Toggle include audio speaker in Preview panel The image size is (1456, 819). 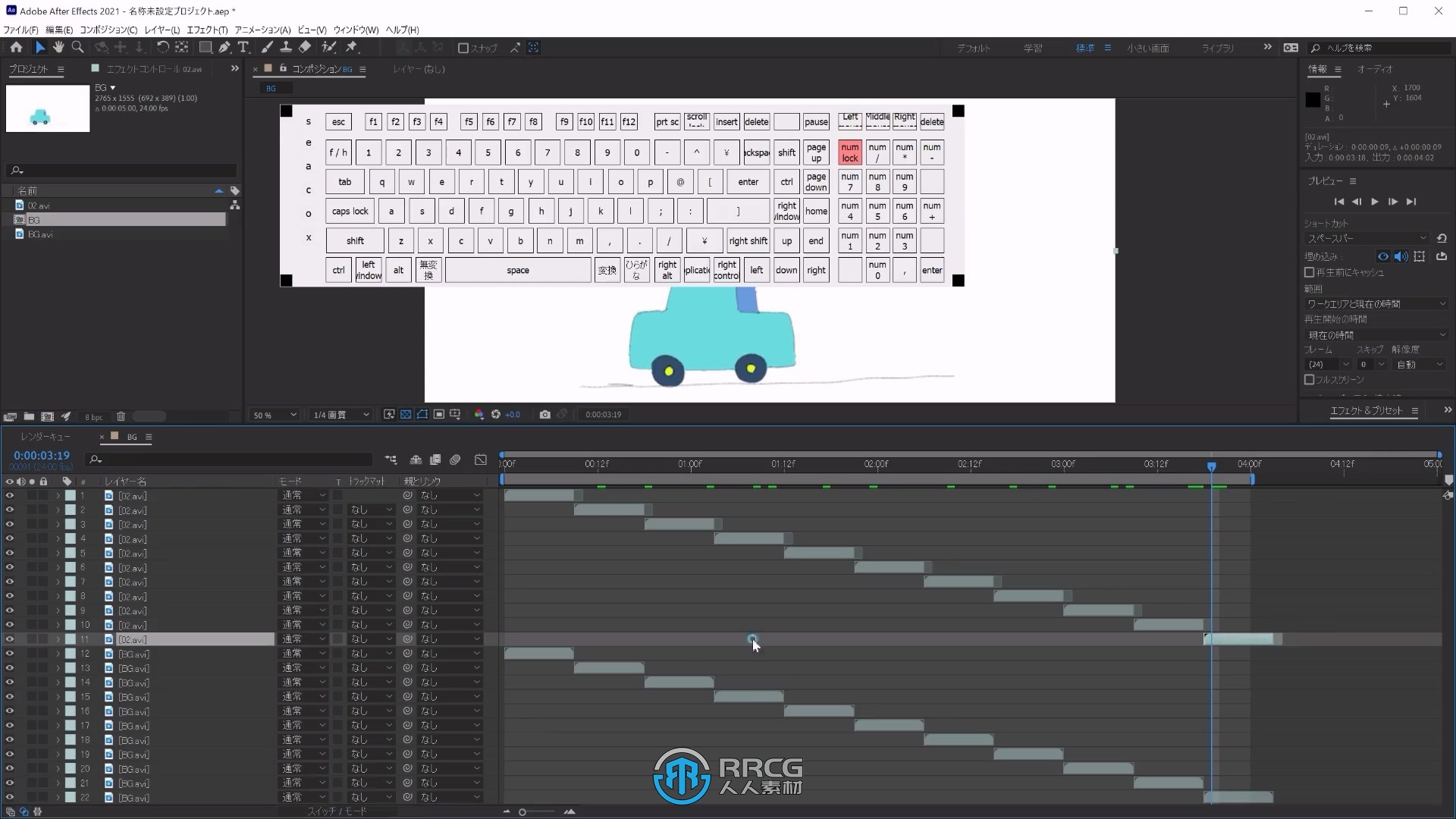1401,257
